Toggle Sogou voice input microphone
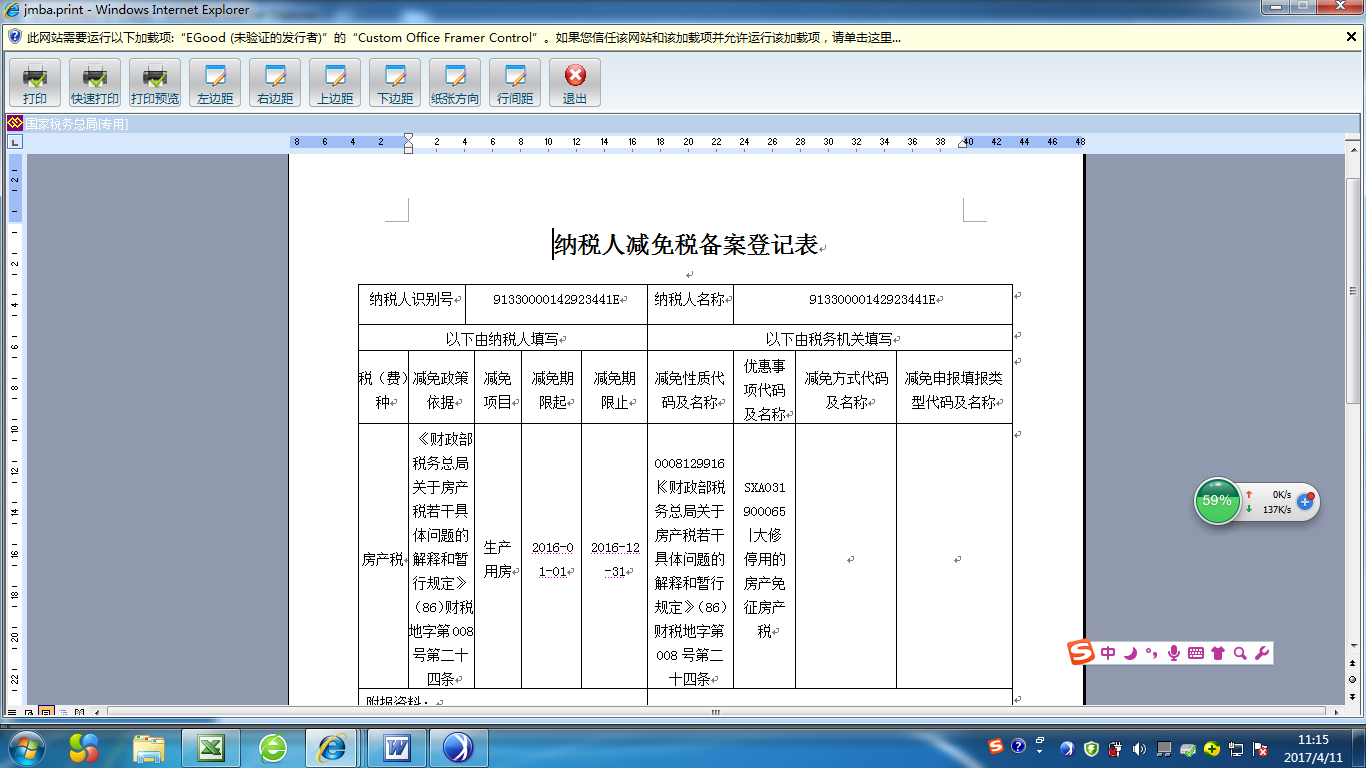 pos(1174,653)
